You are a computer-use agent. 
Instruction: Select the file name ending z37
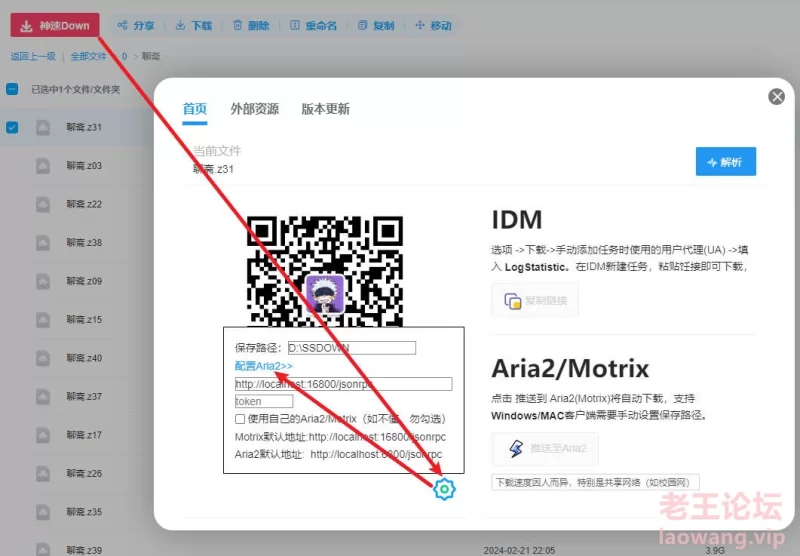84,396
